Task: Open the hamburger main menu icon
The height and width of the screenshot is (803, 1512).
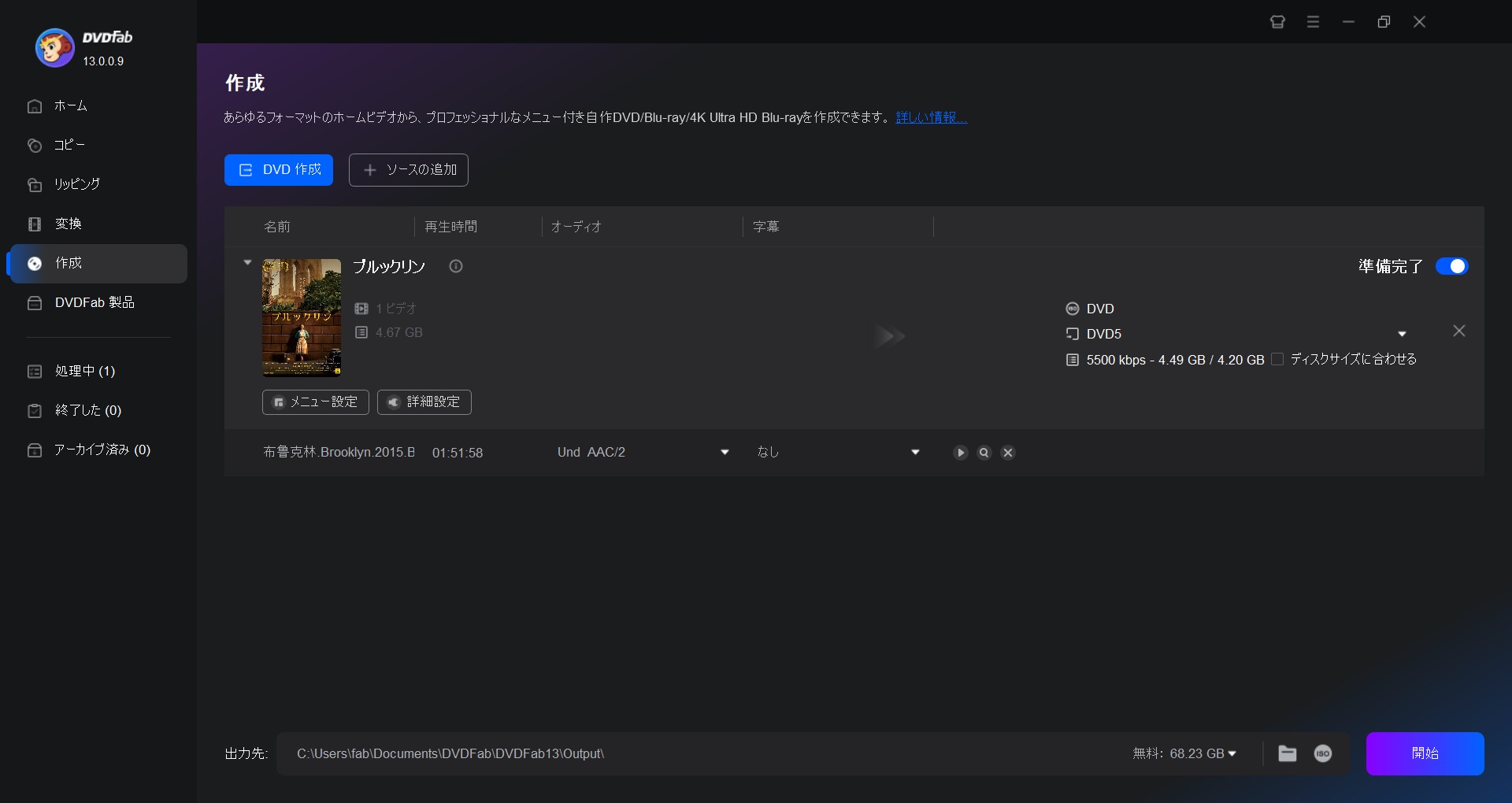Action: pos(1313,22)
